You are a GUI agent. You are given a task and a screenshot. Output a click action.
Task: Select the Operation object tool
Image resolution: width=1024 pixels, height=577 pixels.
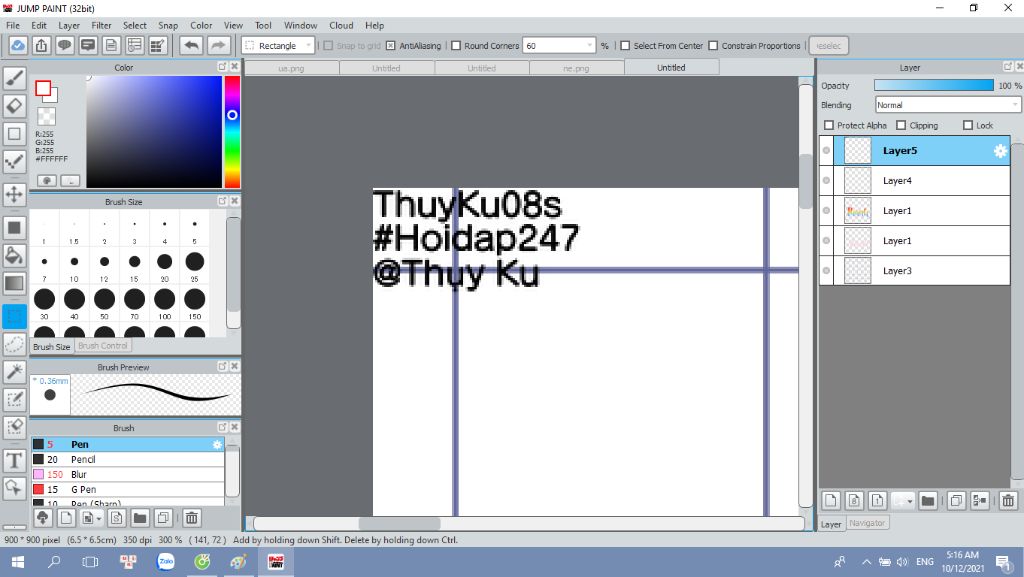tap(14, 488)
